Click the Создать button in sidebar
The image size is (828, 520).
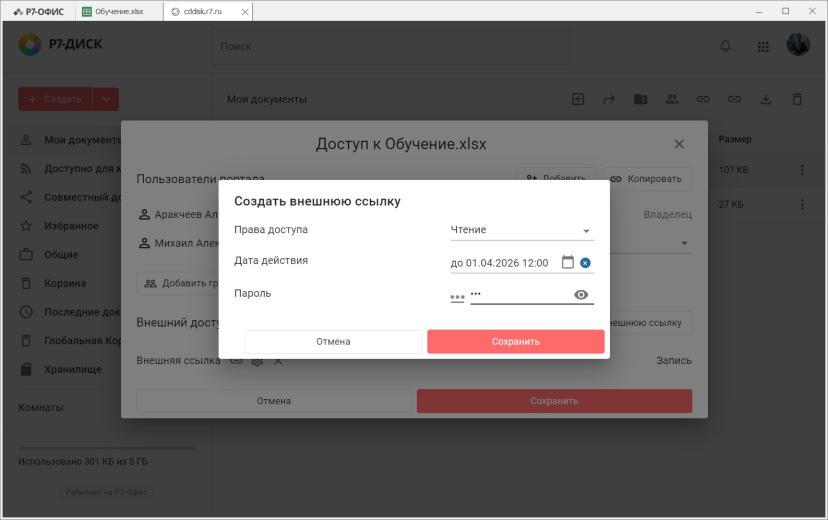coord(55,99)
